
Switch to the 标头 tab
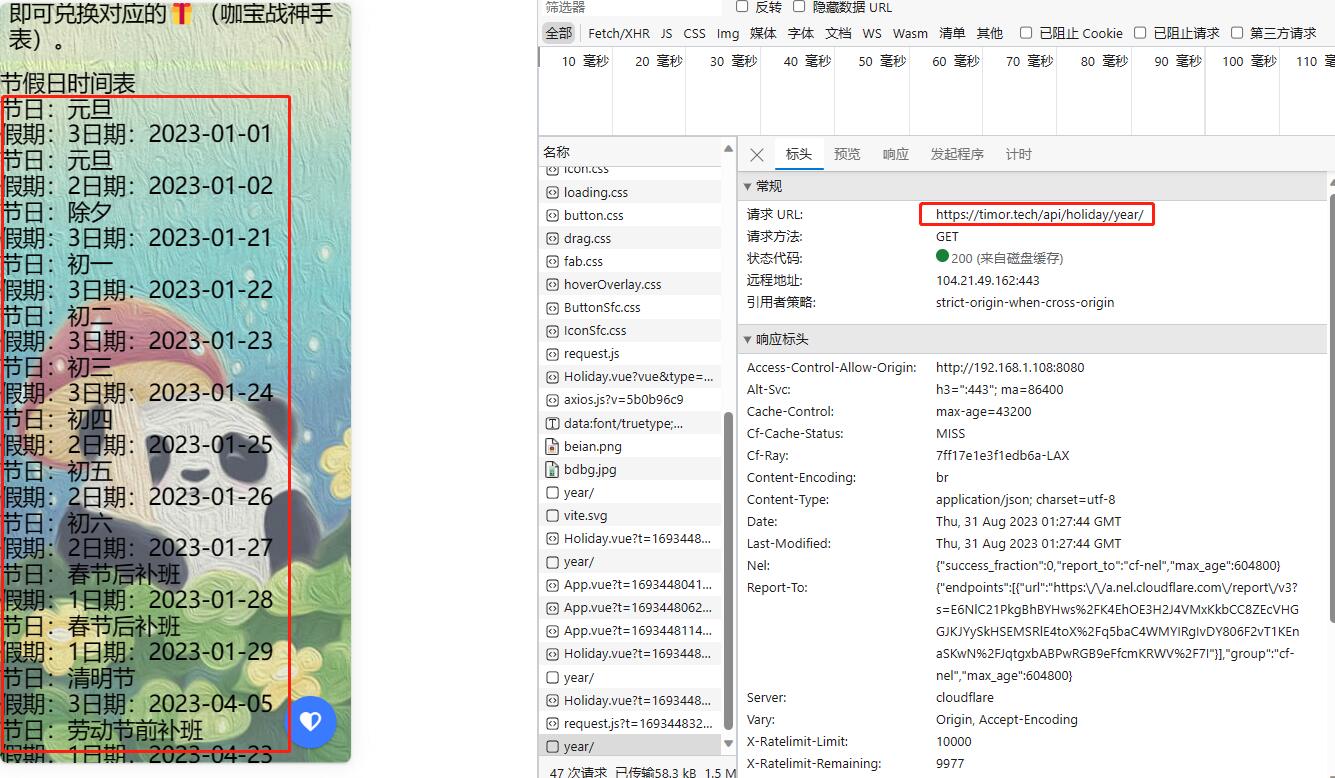pos(798,154)
